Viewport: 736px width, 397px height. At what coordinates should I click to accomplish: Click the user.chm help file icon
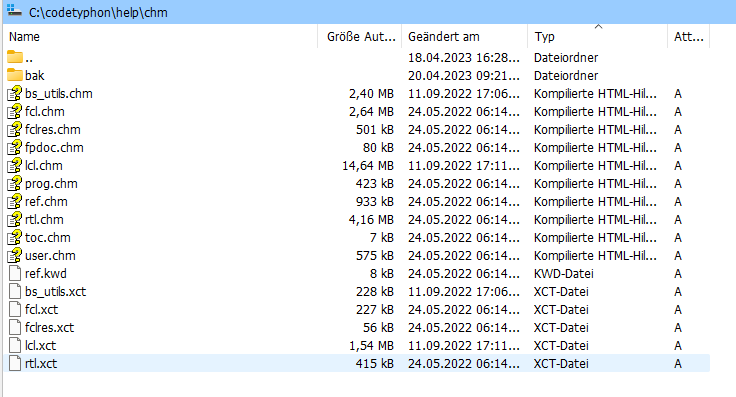[15, 255]
